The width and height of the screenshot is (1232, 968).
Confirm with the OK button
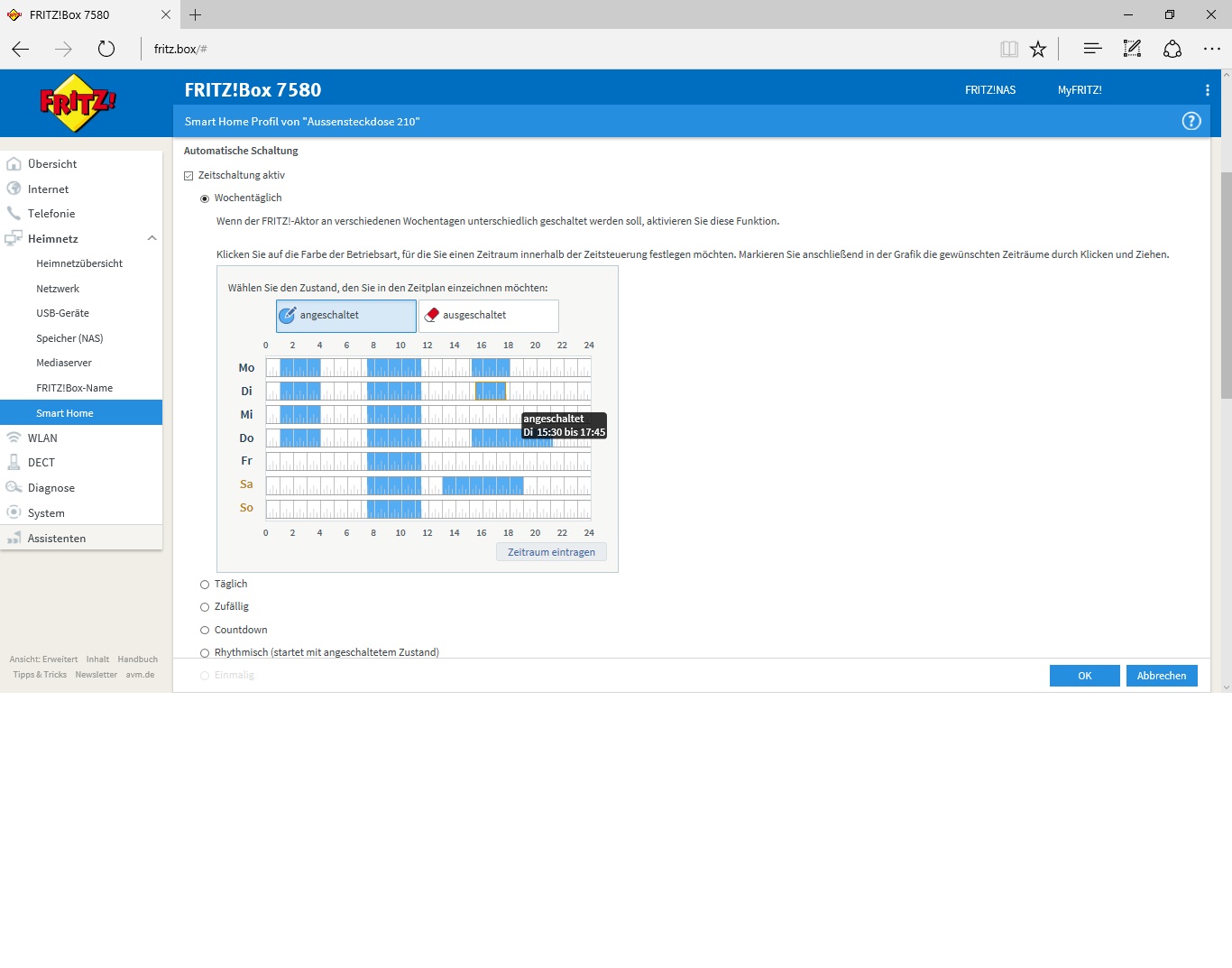1085,676
